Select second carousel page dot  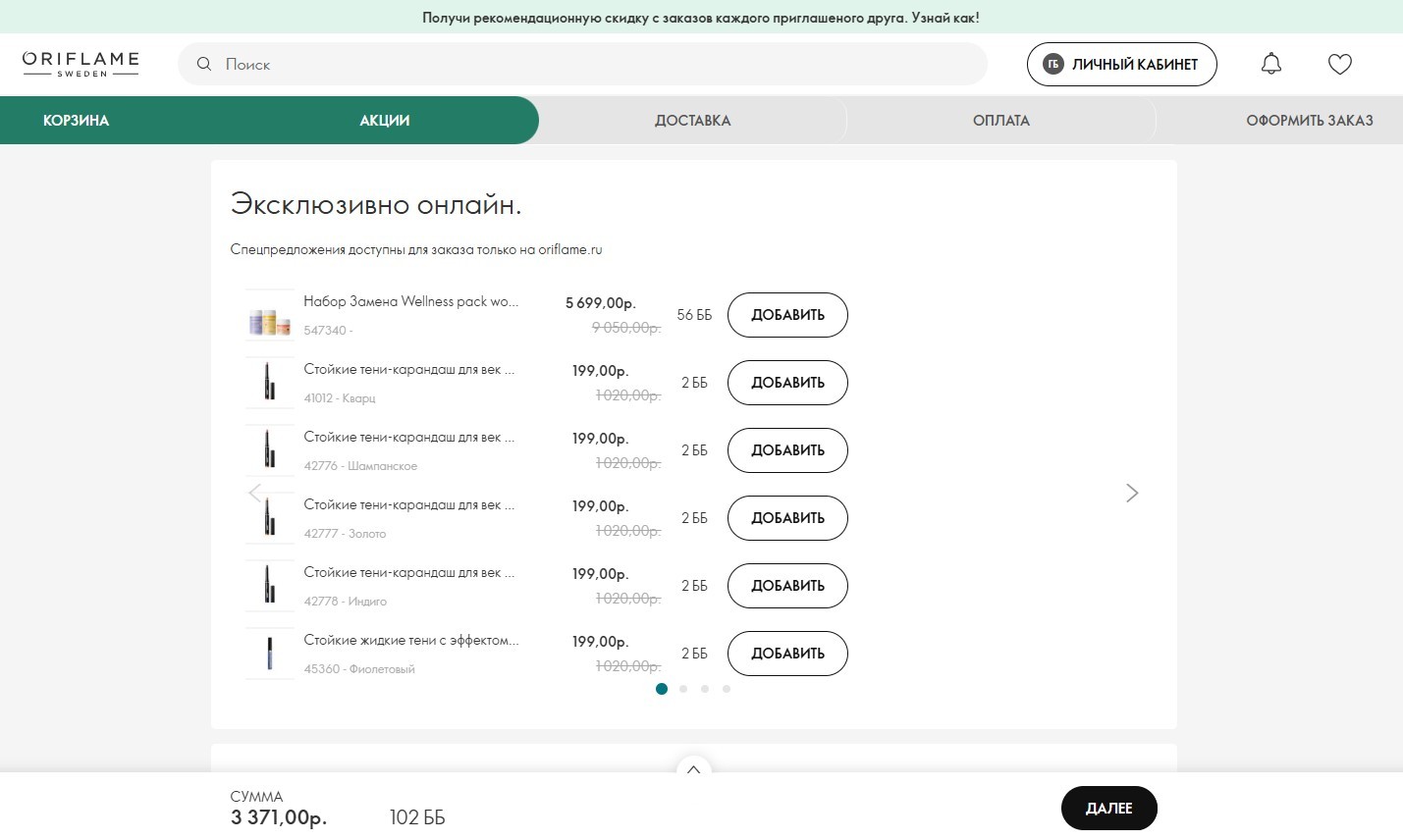[683, 689]
